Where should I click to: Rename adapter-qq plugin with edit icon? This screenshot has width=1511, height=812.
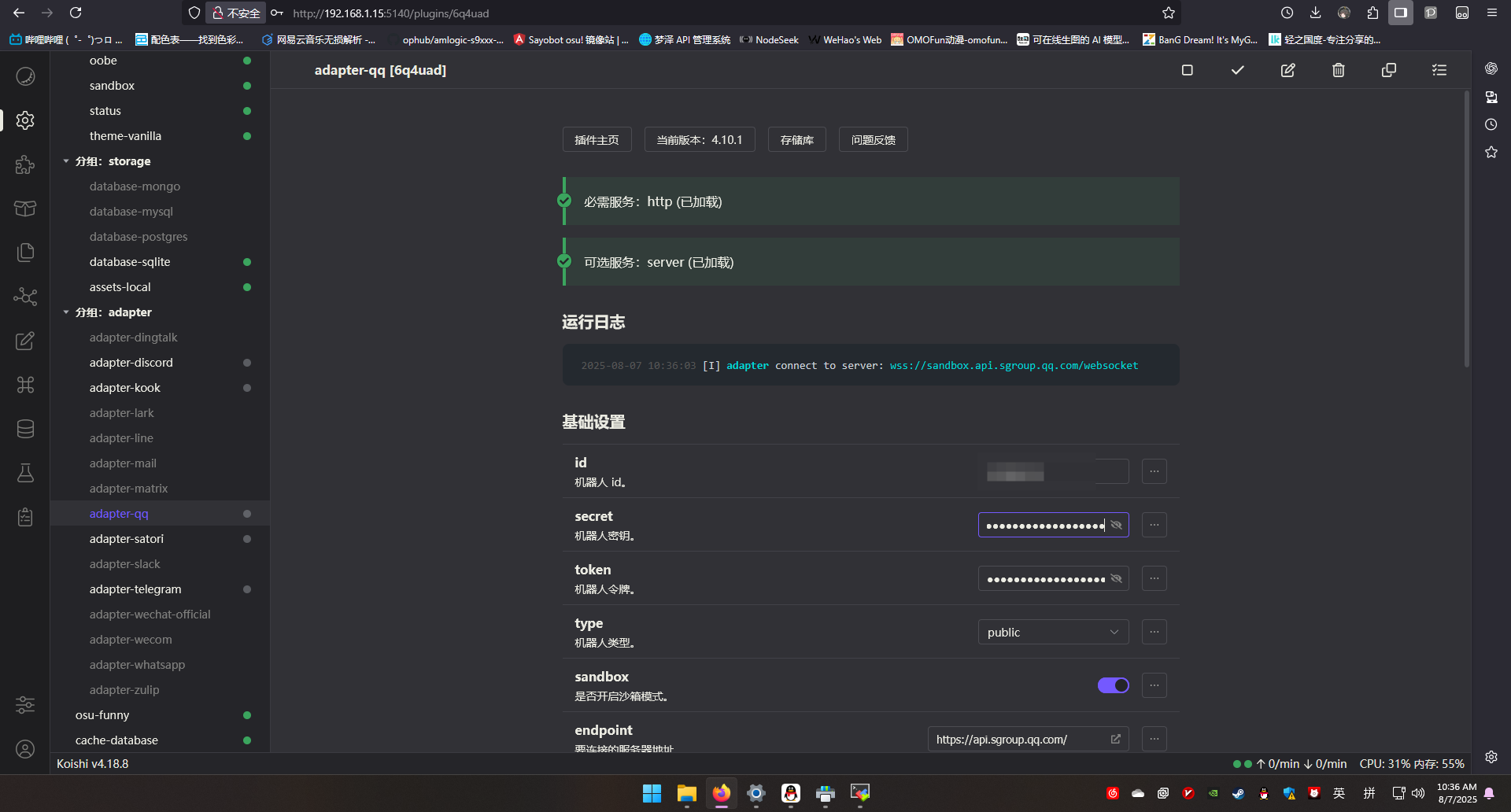point(1288,70)
